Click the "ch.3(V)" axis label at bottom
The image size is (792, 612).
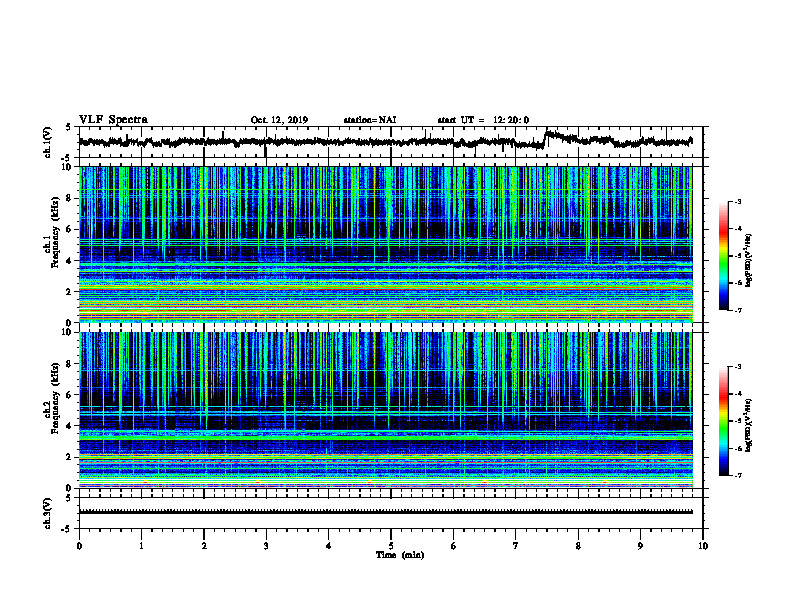[x=48, y=513]
